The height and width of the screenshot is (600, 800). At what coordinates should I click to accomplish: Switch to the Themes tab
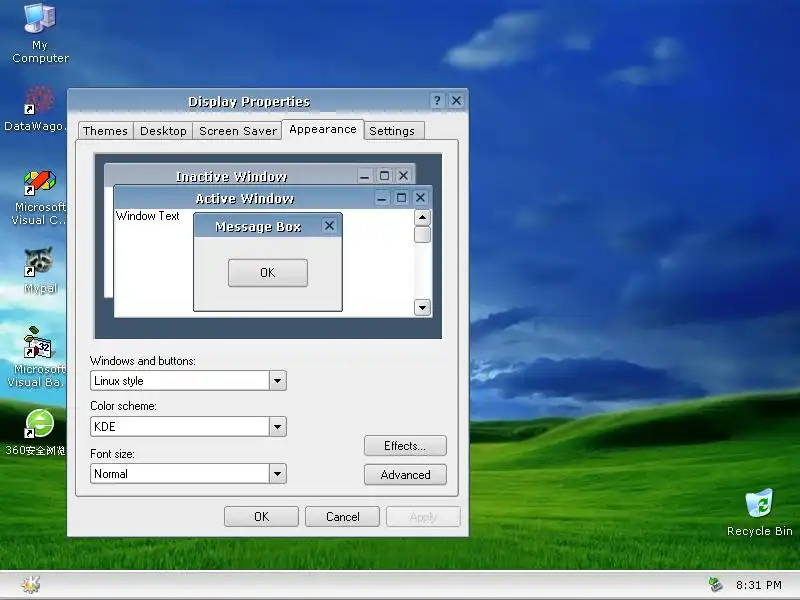[x=105, y=131]
